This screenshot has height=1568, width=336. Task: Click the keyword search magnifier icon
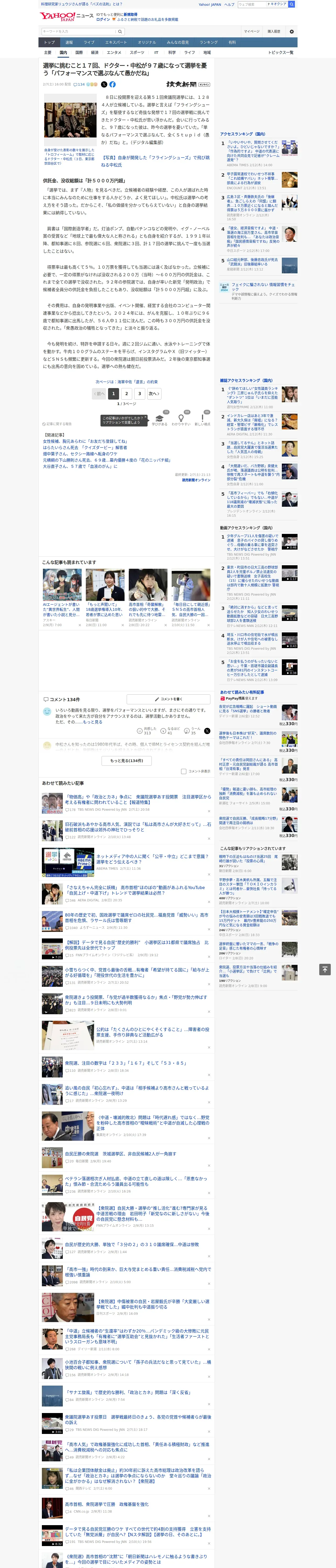[x=120, y=32]
